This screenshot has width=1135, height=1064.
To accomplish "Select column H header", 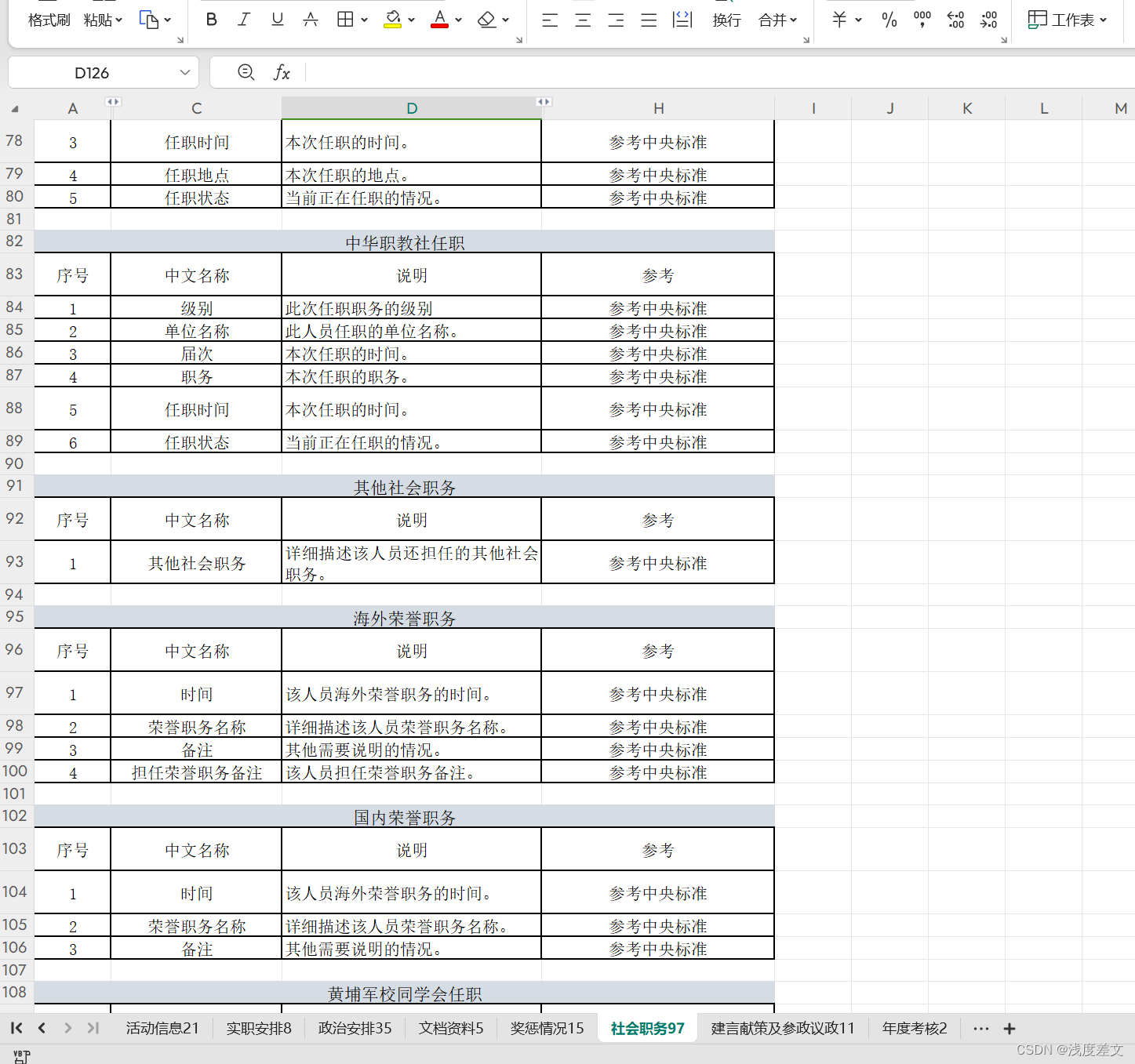I will (658, 108).
